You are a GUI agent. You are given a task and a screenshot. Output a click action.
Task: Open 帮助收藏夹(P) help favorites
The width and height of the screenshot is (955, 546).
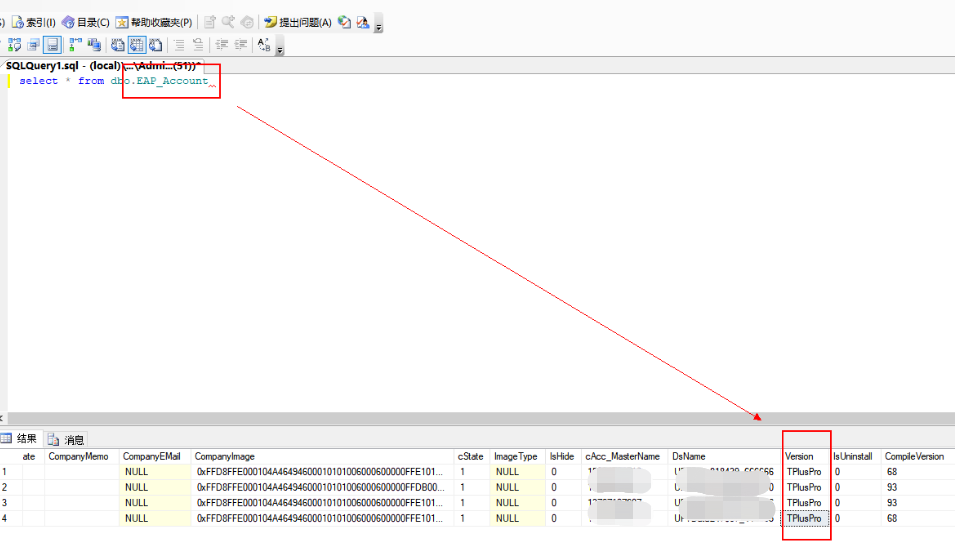click(x=153, y=22)
